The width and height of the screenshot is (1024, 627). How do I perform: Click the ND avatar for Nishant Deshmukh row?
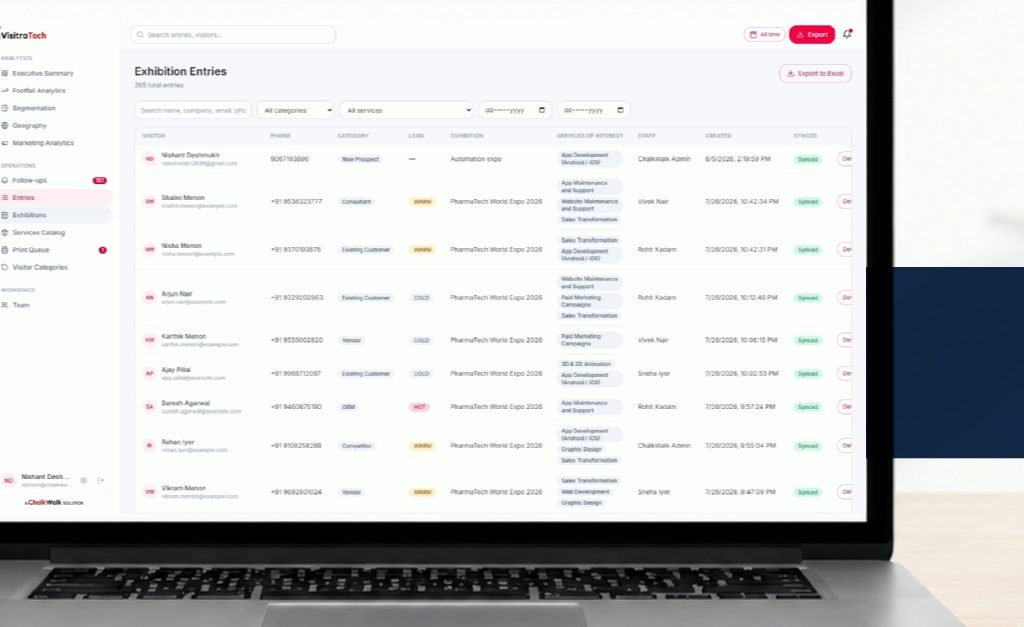click(x=150, y=159)
